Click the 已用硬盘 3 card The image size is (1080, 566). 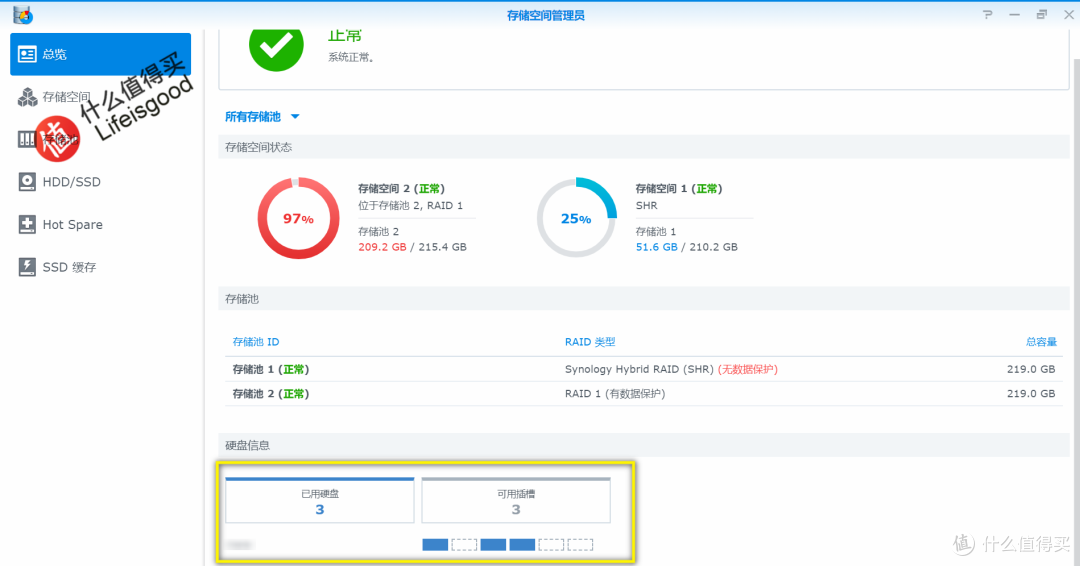(x=320, y=501)
